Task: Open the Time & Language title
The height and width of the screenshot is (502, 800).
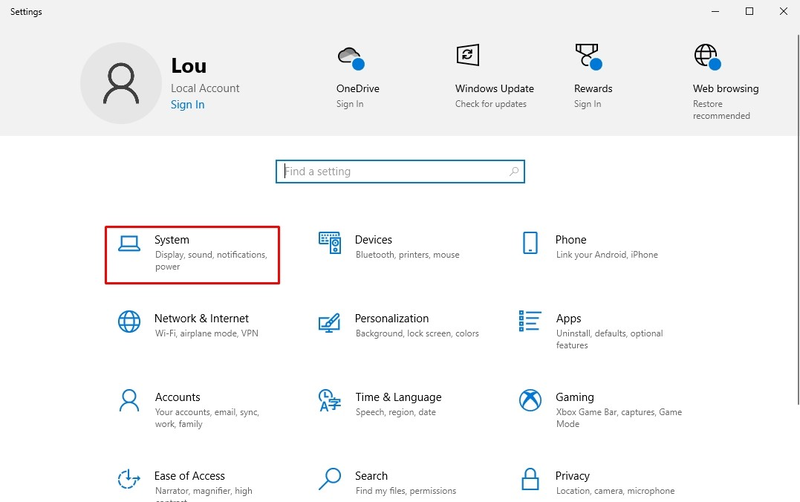Action: pos(398,397)
